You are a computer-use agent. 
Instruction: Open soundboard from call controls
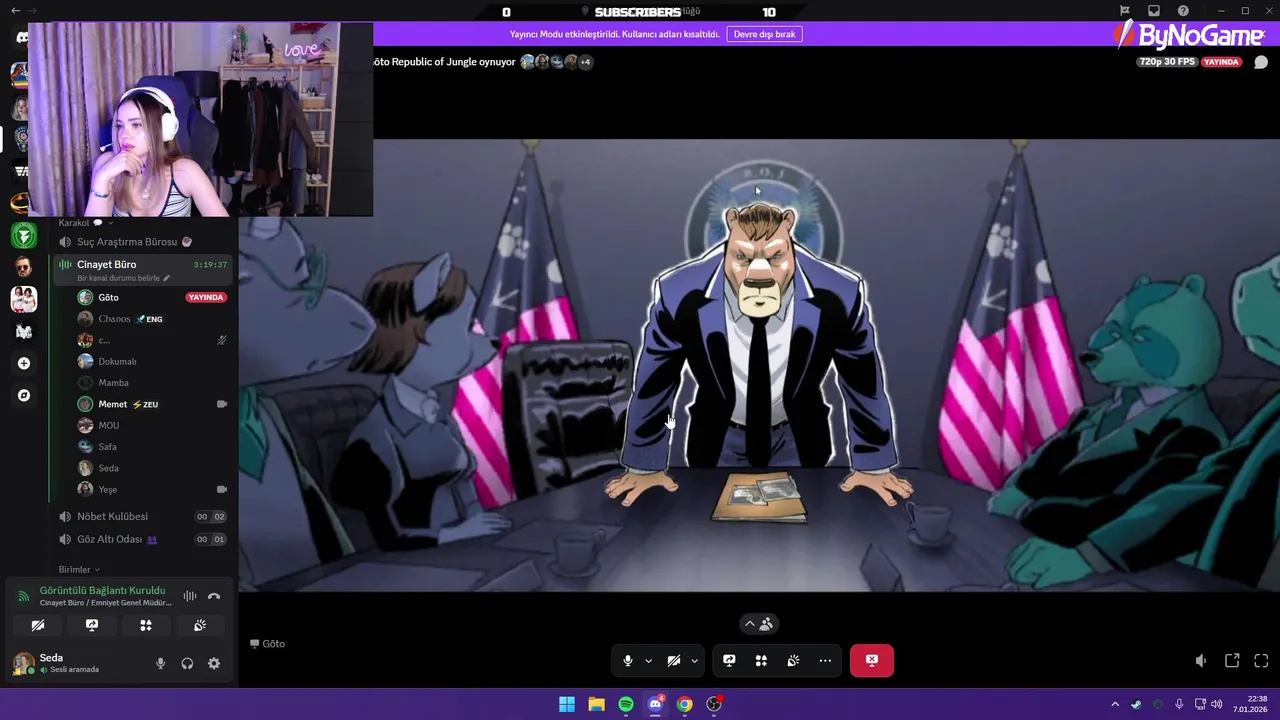[x=793, y=661]
